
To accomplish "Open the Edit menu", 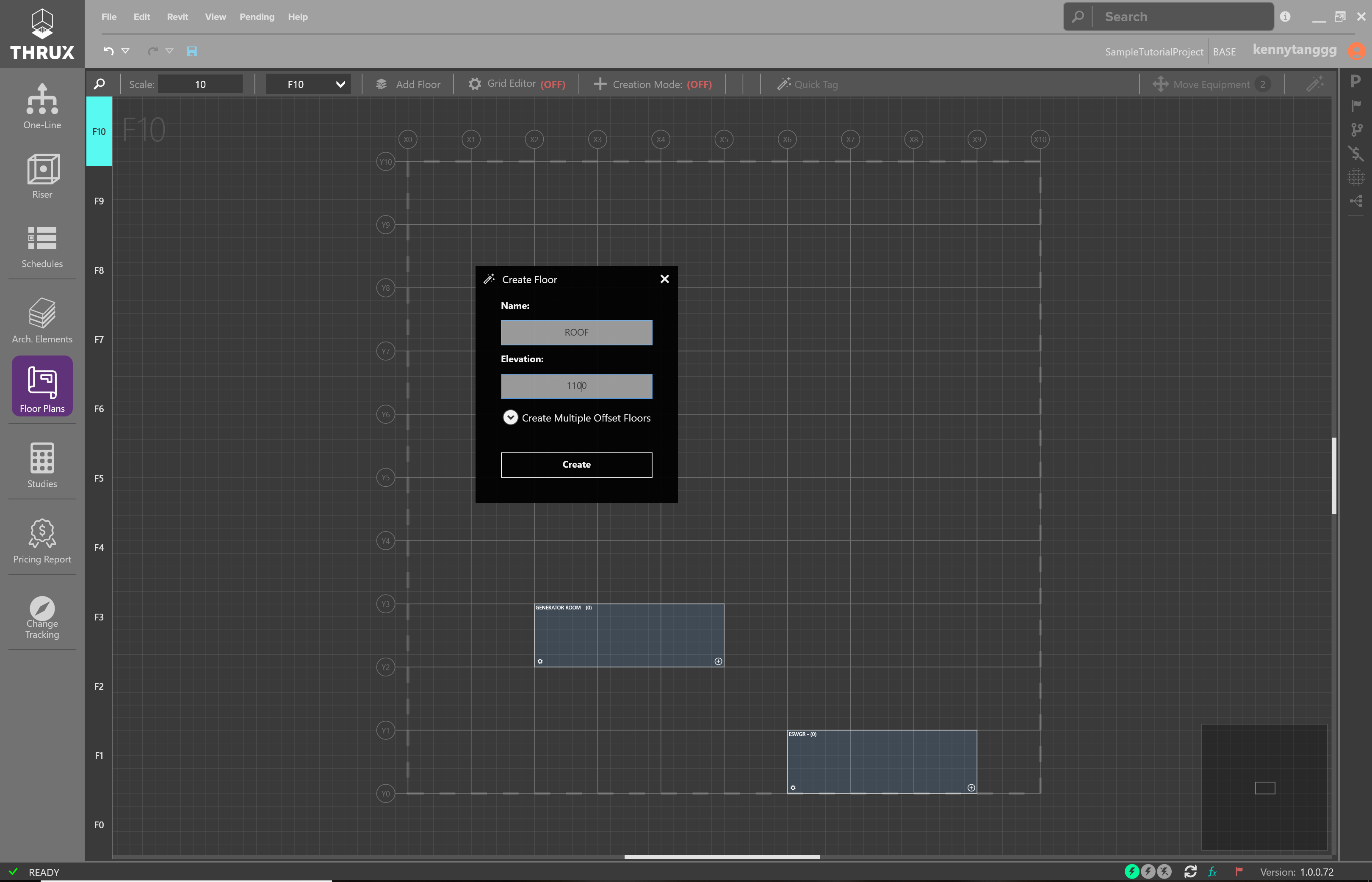I will (141, 17).
